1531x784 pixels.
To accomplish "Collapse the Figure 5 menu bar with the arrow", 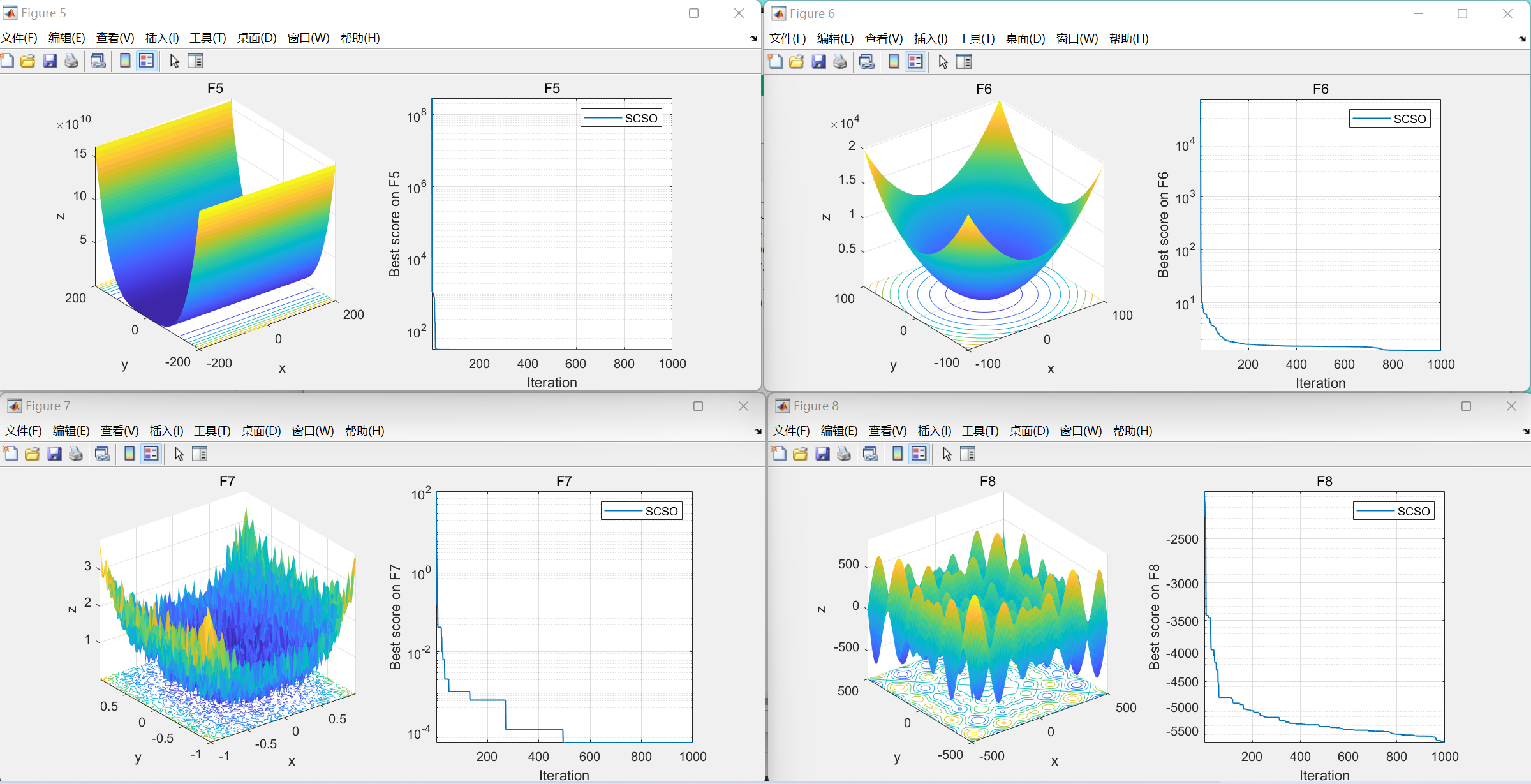I will (x=753, y=38).
